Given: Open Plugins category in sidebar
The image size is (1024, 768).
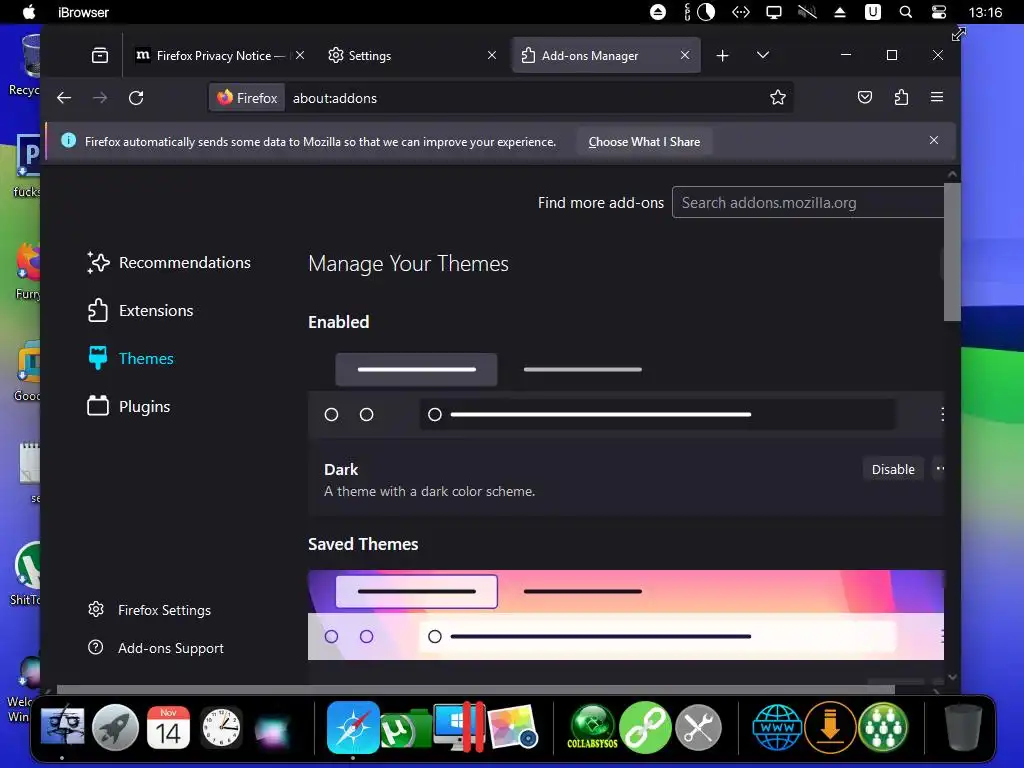Looking at the screenshot, I should [x=129, y=406].
